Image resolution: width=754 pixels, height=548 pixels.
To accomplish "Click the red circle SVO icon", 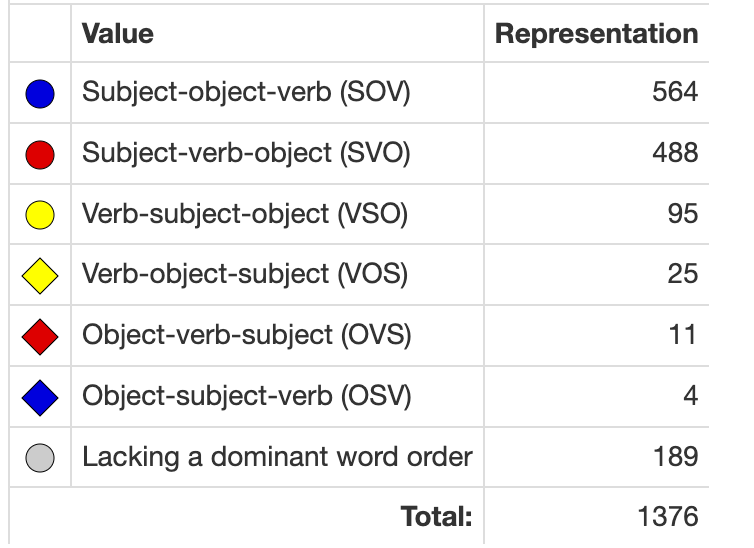I will tap(40, 155).
